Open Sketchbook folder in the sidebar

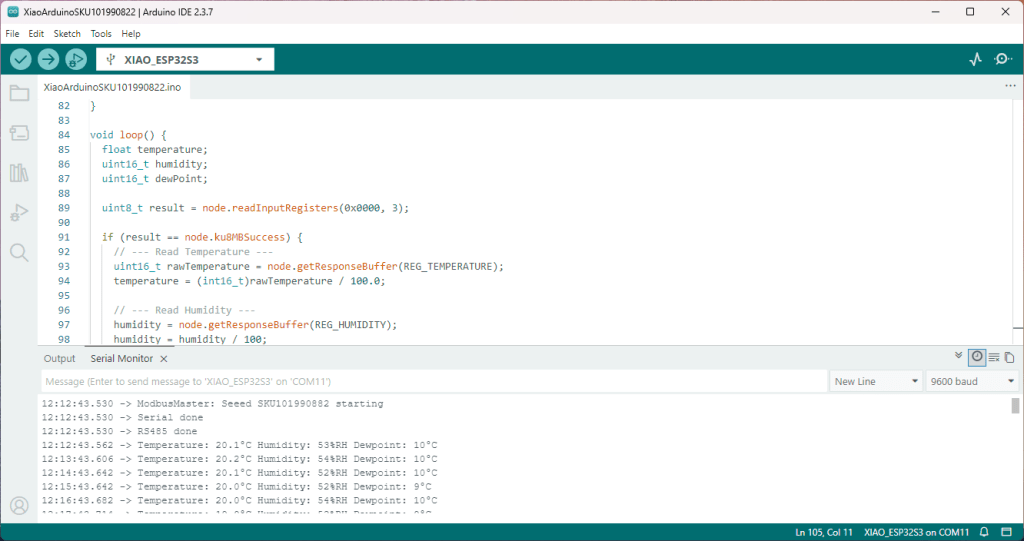click(19, 94)
